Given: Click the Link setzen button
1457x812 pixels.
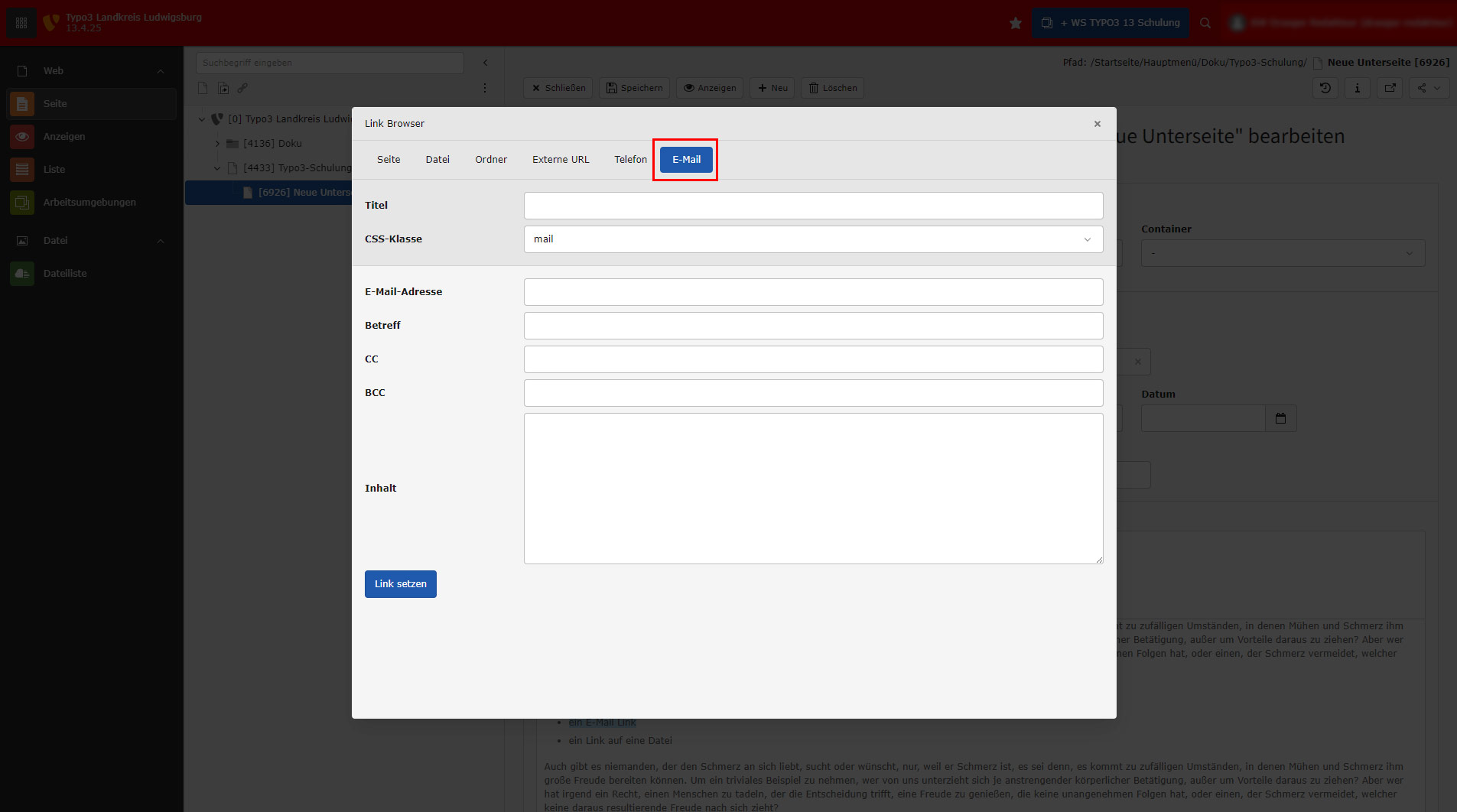Looking at the screenshot, I should [400, 584].
